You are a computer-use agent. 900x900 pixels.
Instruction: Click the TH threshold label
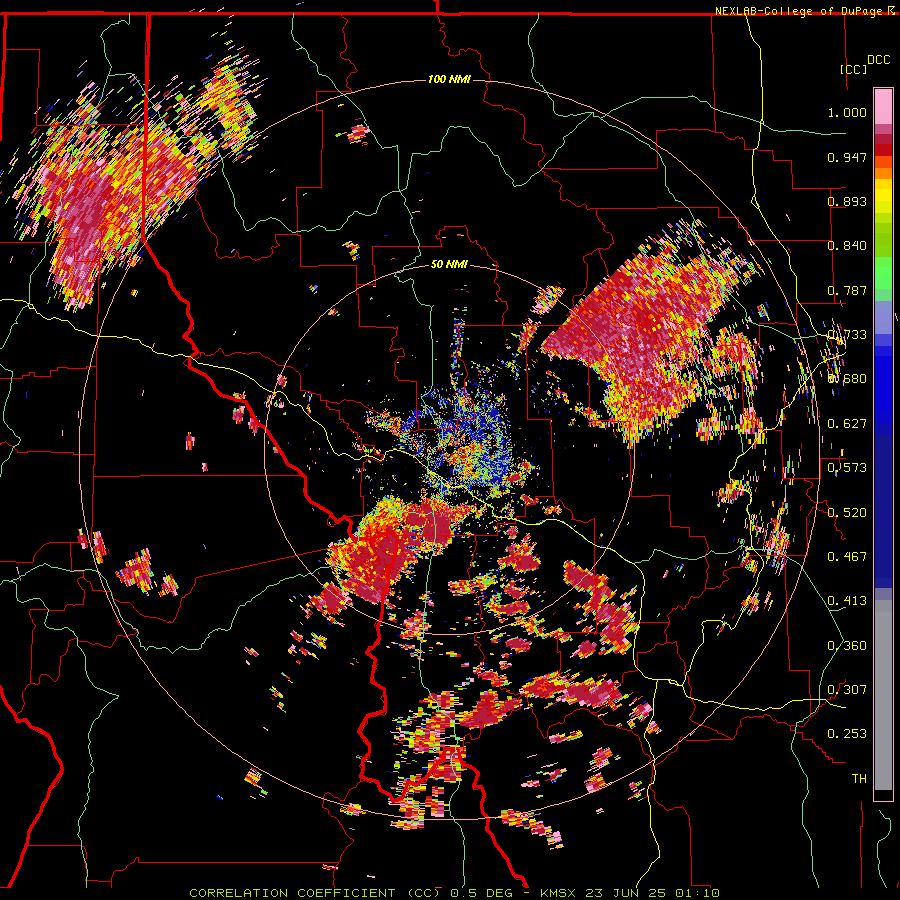859,779
